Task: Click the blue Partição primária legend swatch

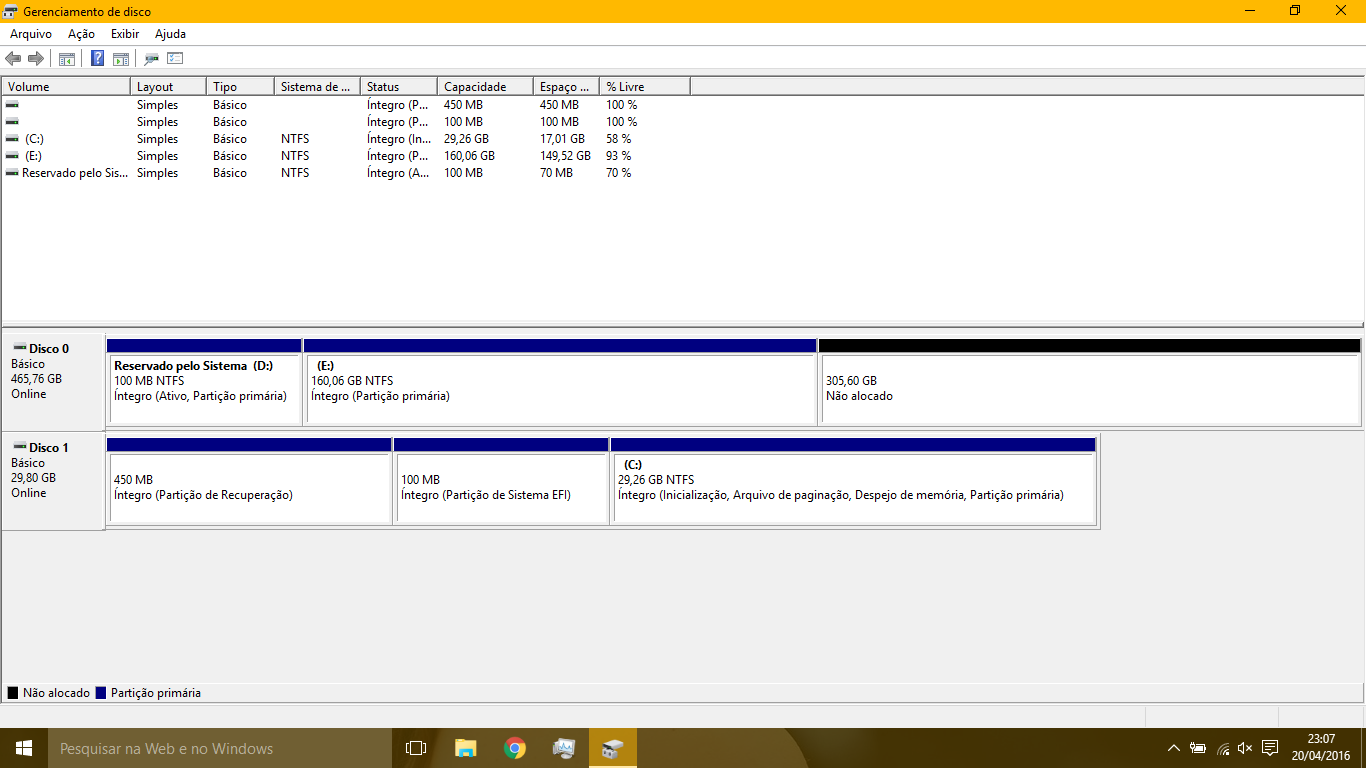Action: [x=101, y=692]
